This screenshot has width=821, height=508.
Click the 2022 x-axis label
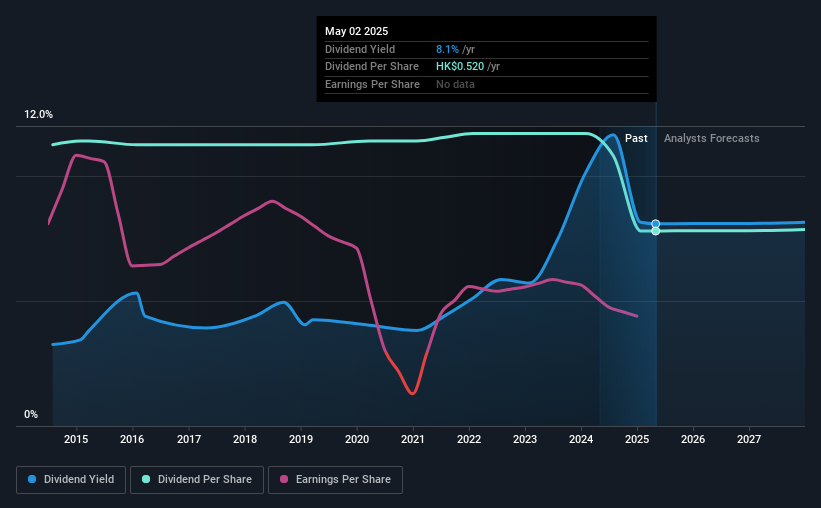(x=469, y=439)
